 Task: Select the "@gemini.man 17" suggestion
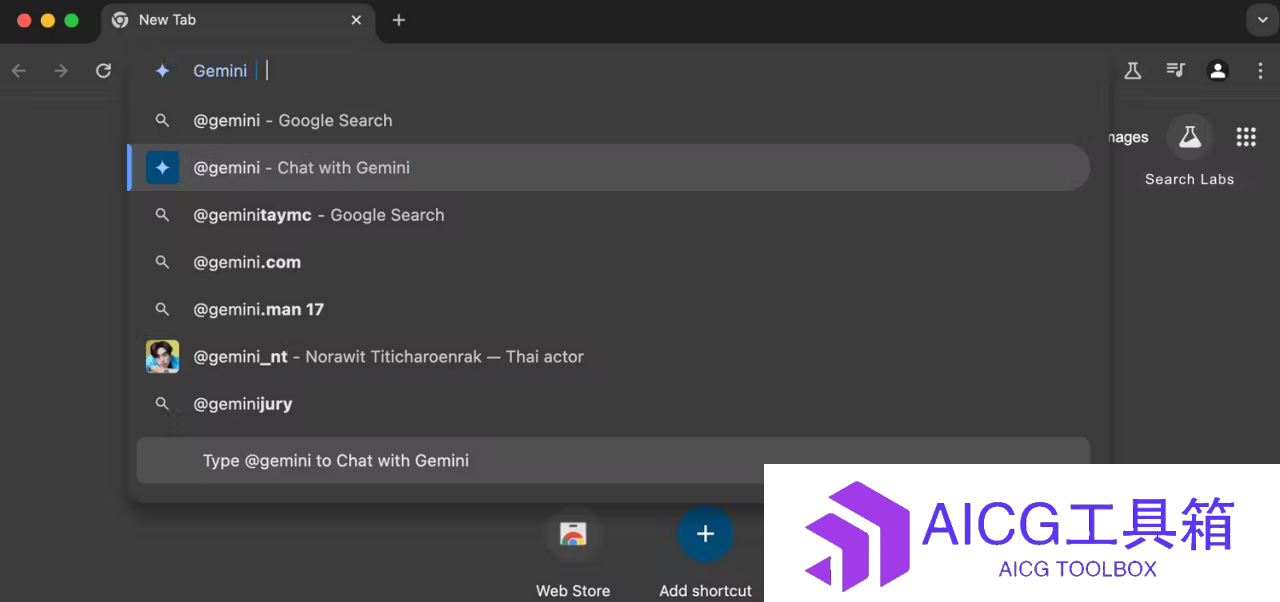click(x=609, y=310)
